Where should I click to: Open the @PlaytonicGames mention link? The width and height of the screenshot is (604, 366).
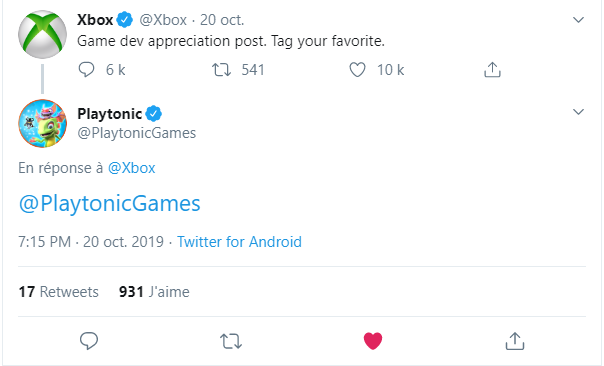(110, 203)
